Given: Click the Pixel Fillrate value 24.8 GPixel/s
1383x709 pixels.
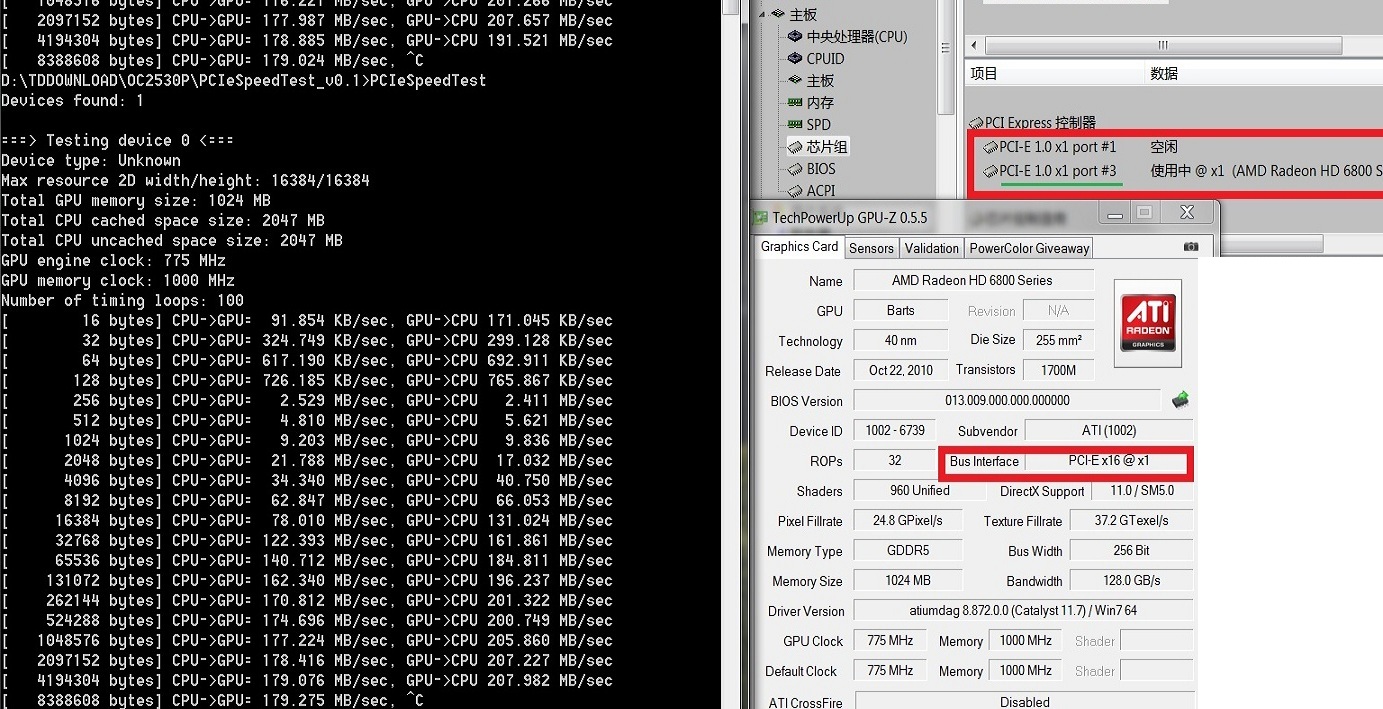Looking at the screenshot, I should click(907, 520).
